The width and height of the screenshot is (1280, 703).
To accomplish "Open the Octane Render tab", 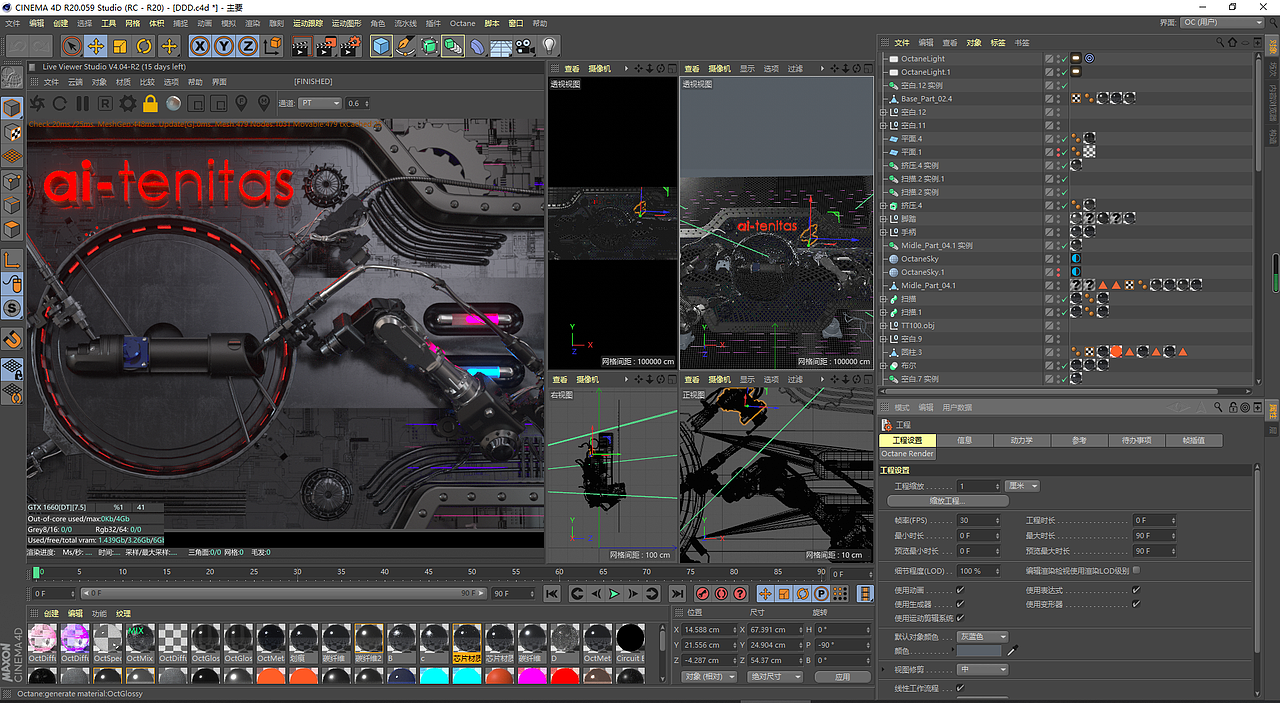I will tap(907, 454).
